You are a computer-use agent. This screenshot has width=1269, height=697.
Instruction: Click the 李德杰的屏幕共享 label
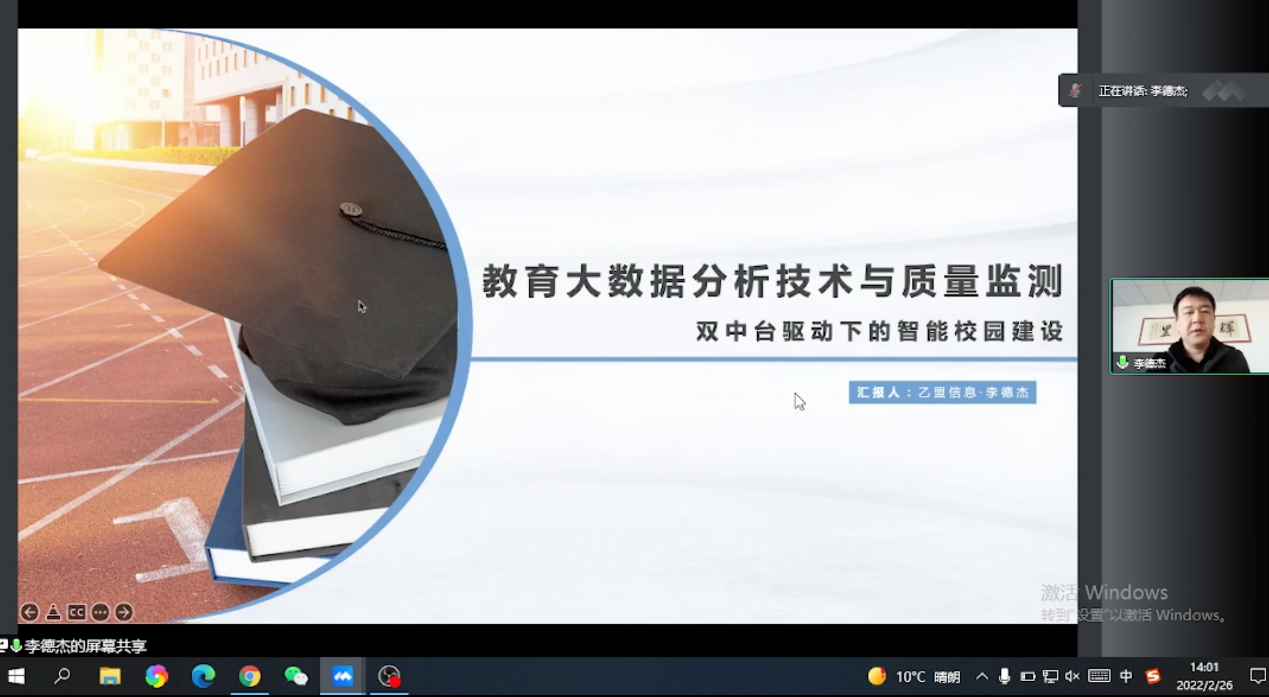(86, 646)
